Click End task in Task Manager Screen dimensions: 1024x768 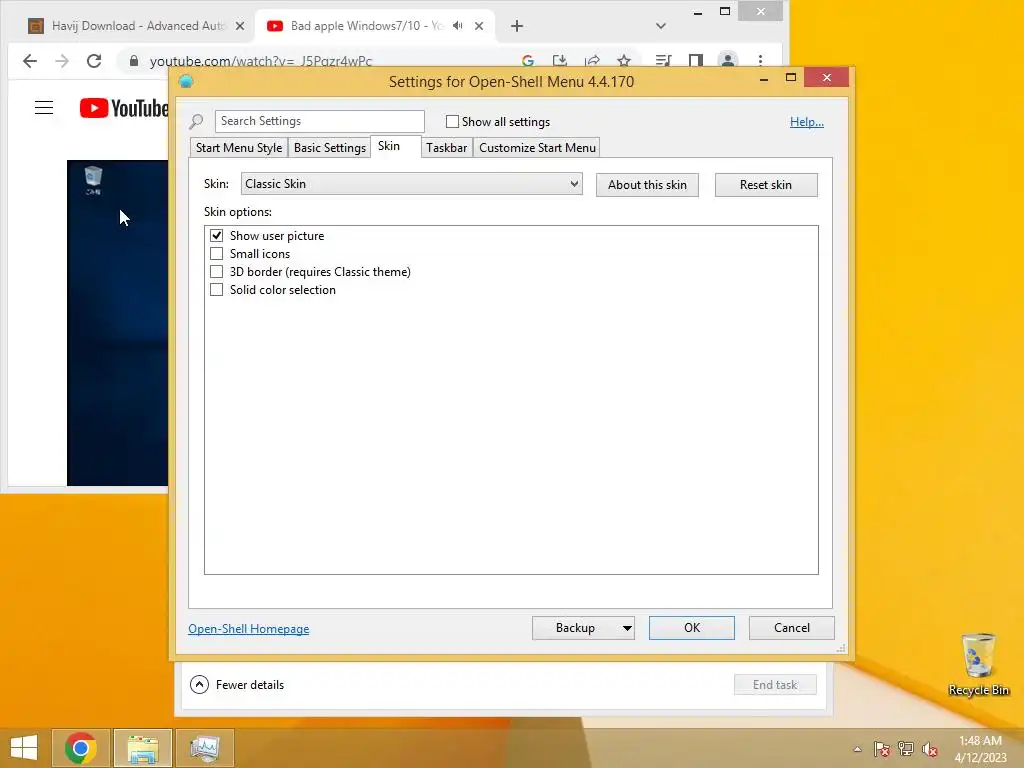coord(775,684)
